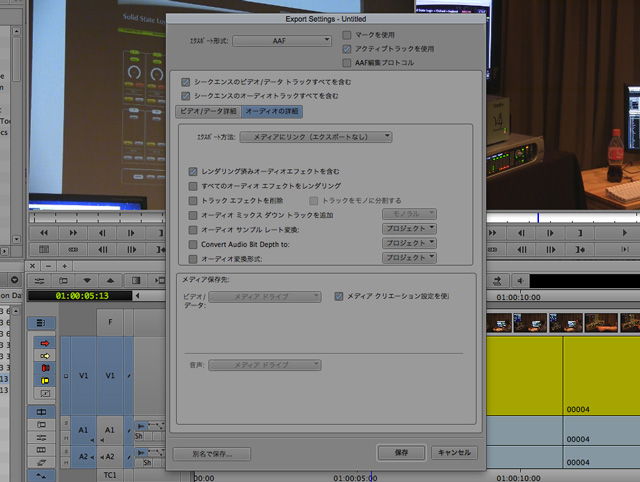Enable オーディオ変換形式 checkbox

193,259
